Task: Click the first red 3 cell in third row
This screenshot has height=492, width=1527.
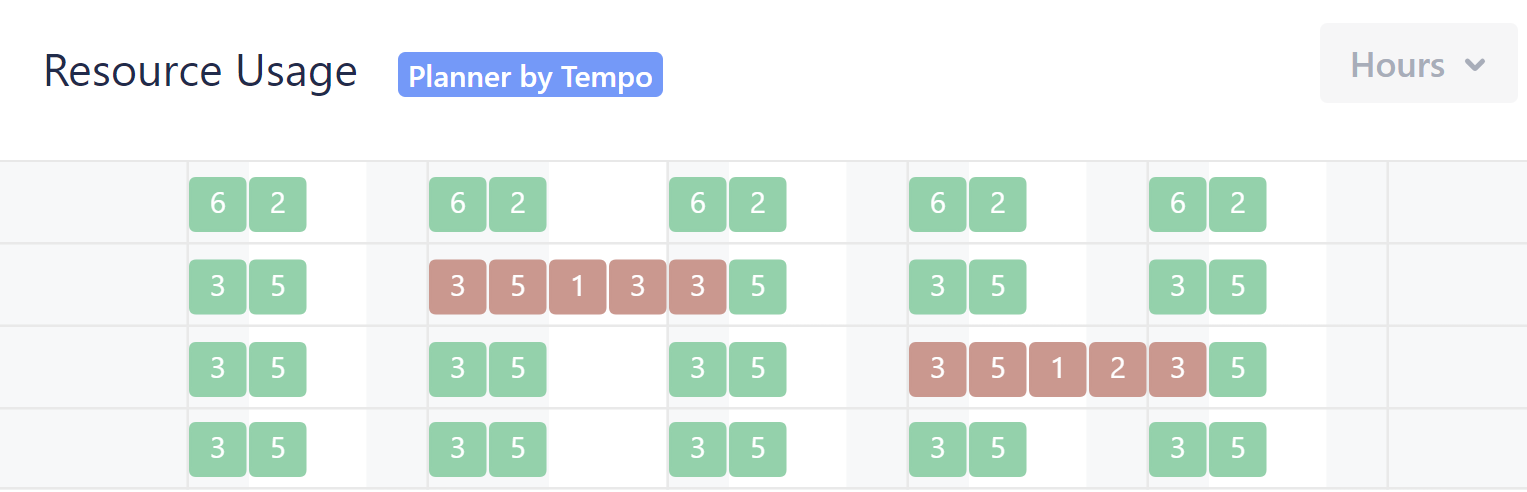Action: (x=937, y=369)
